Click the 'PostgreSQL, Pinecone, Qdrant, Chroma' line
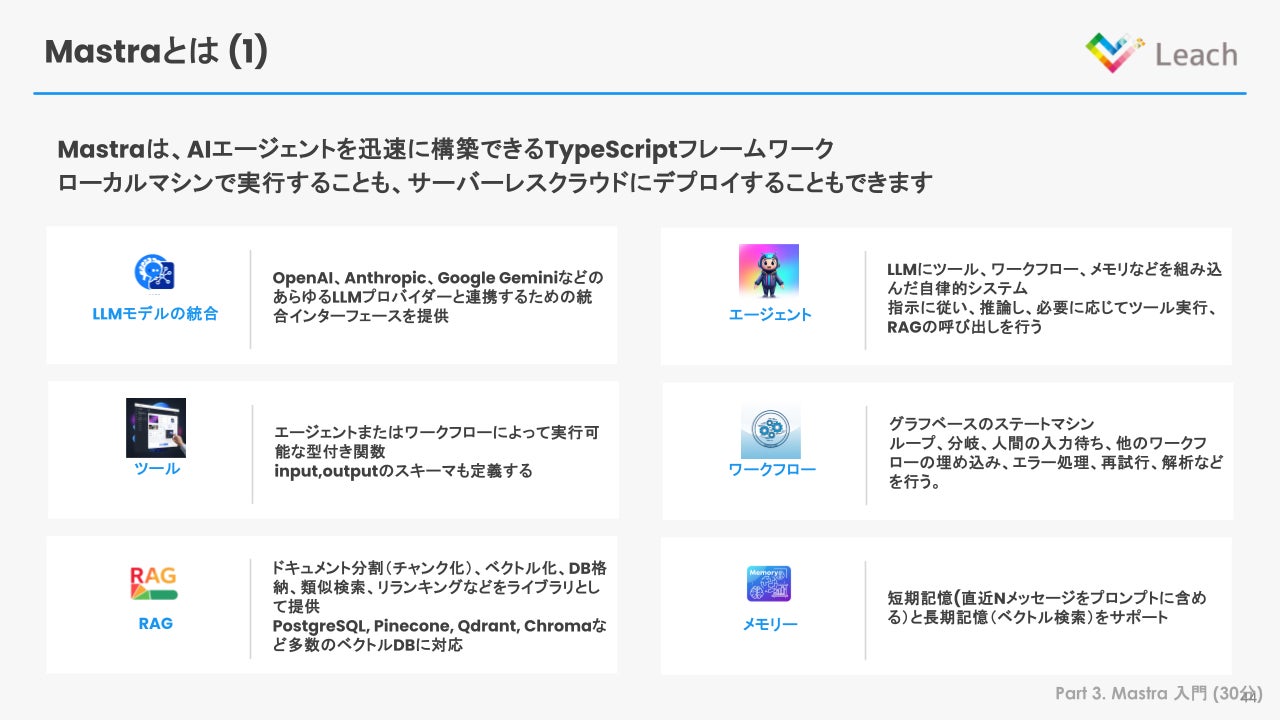This screenshot has height=720, width=1280. pyautogui.click(x=439, y=636)
